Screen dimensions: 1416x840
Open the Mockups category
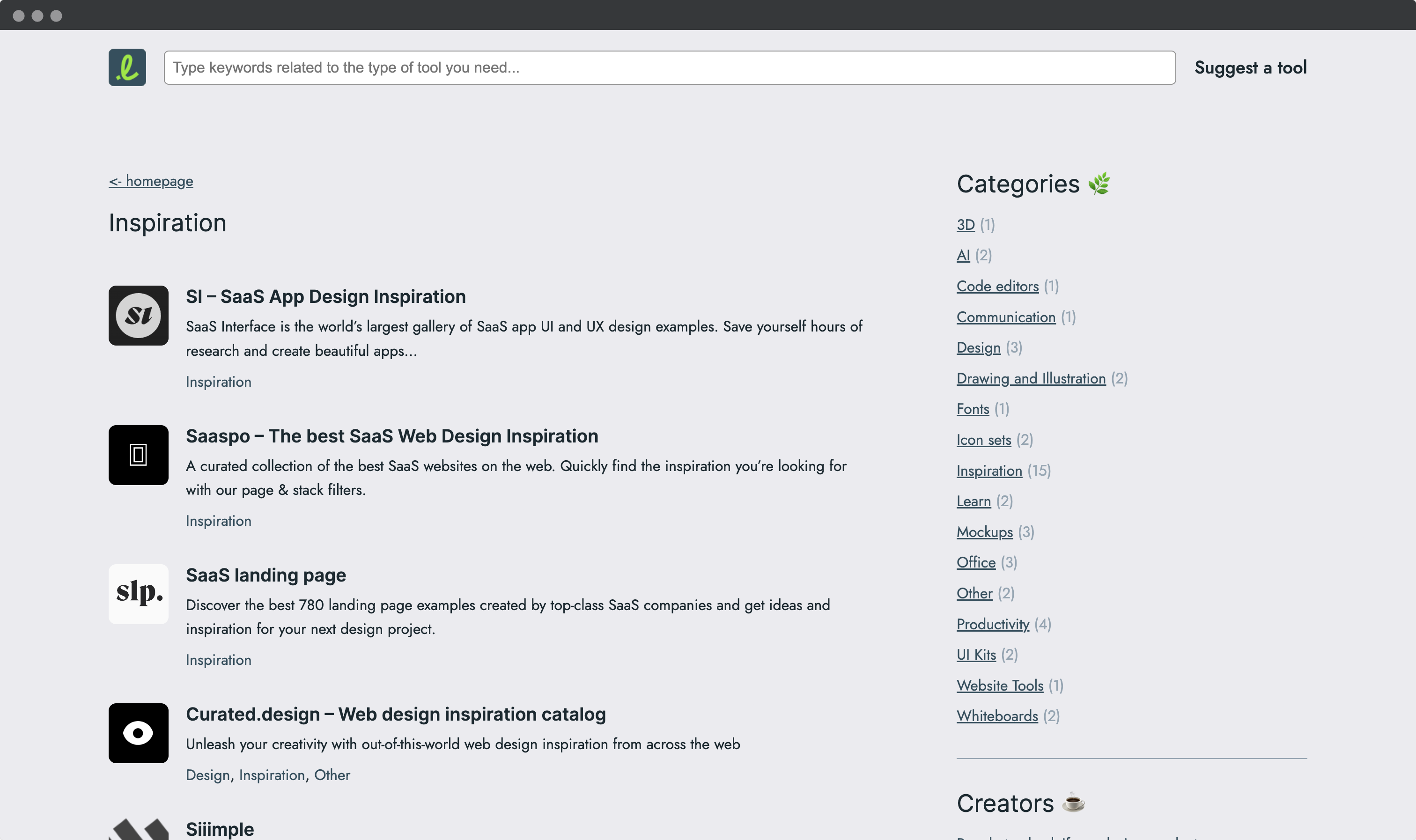click(984, 532)
